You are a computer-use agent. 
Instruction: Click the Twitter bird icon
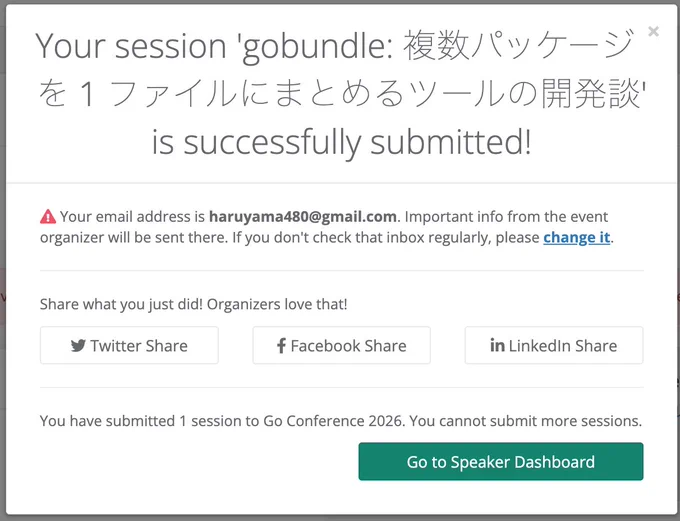point(78,346)
